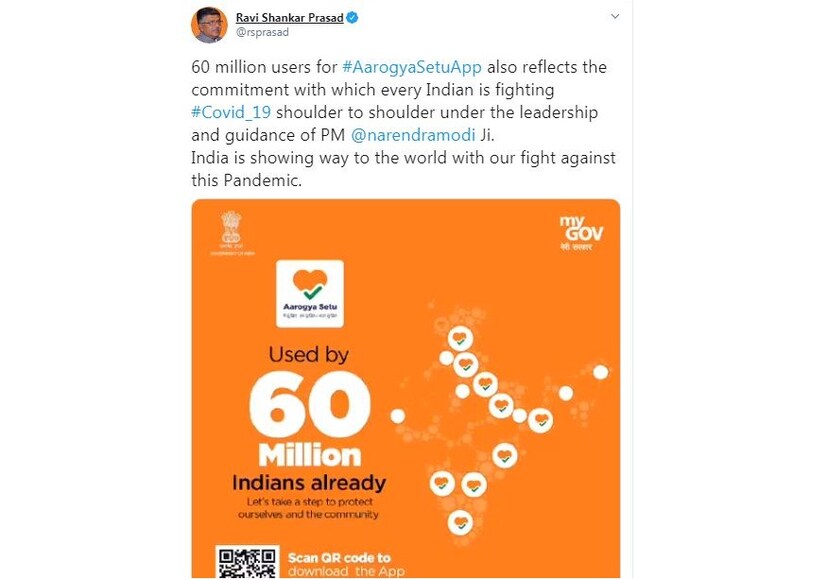Viewport: 827px width, 580px height.
Task: Click the Government of India emblem
Action: (x=230, y=234)
